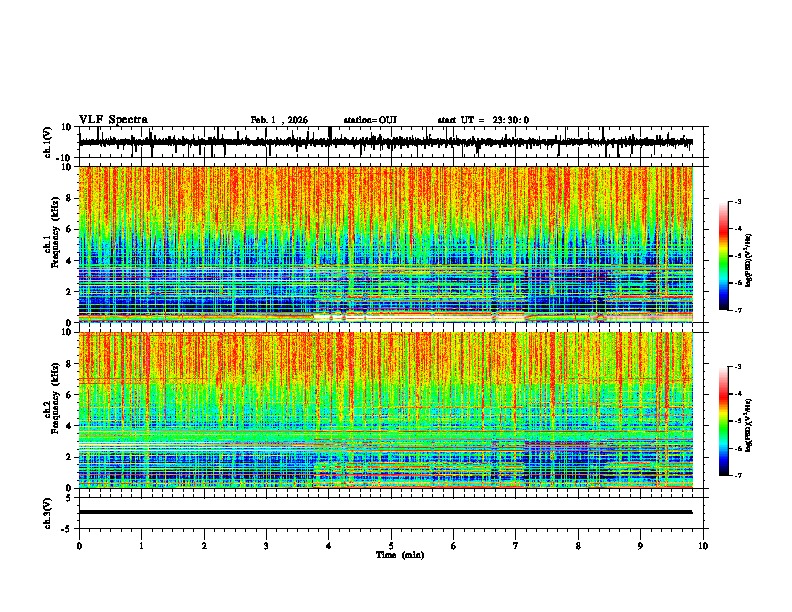Click time axis tick label "5"
This screenshot has width=792, height=612.
coord(391,546)
